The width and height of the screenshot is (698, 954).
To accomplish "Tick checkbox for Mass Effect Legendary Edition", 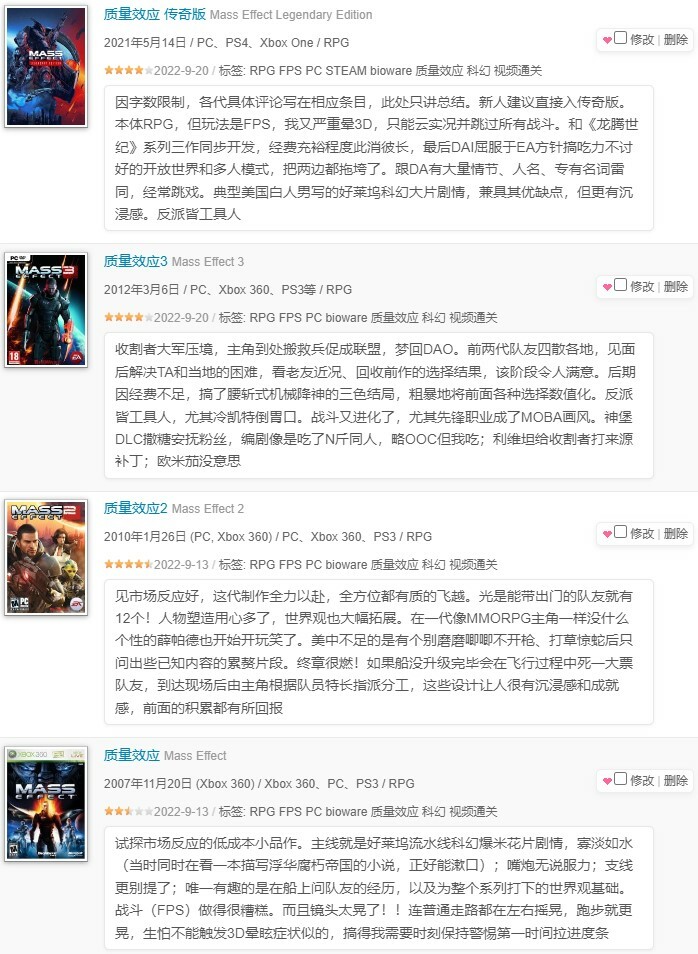I will [x=621, y=38].
